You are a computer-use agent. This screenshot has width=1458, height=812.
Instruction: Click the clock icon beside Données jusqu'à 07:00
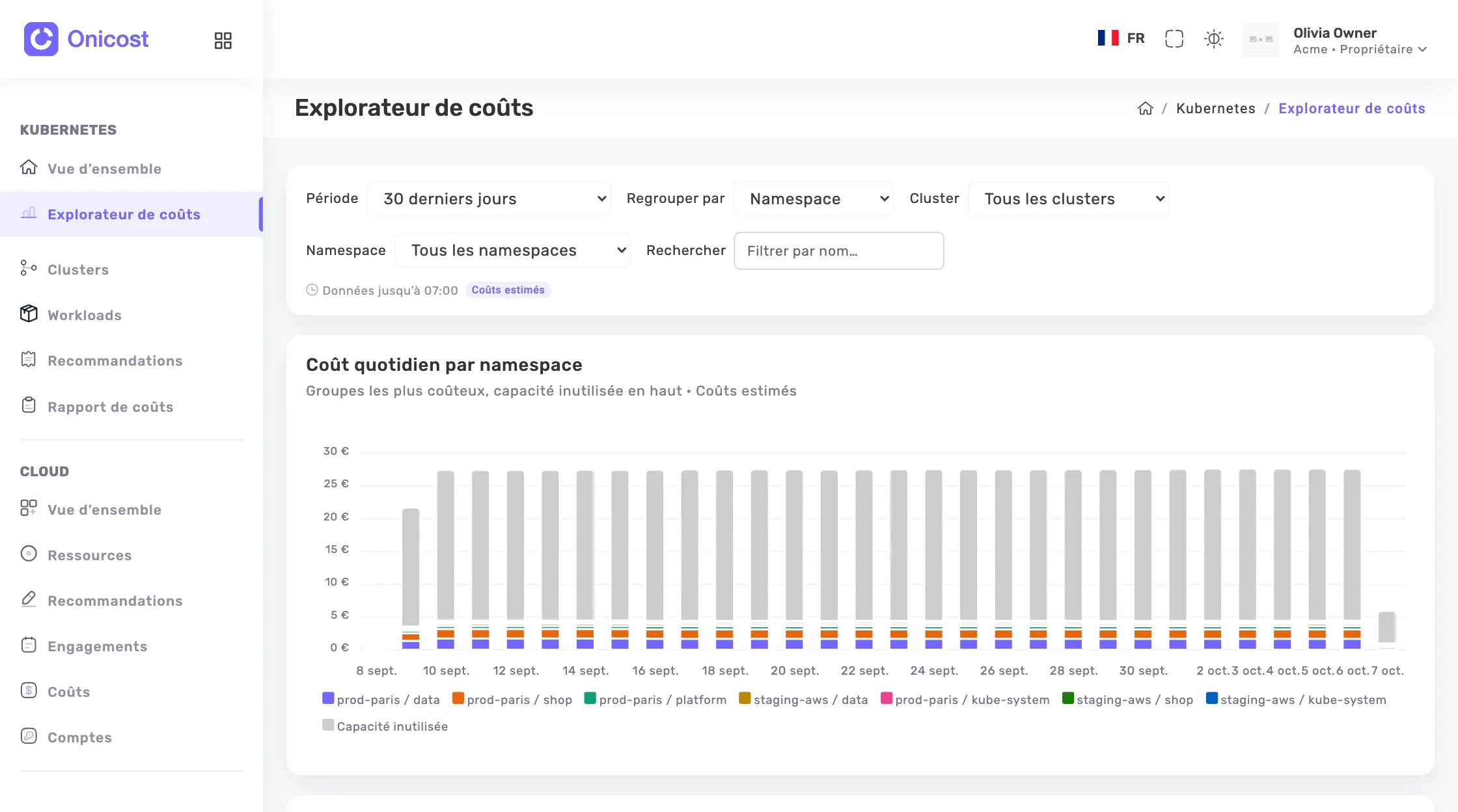tap(312, 290)
